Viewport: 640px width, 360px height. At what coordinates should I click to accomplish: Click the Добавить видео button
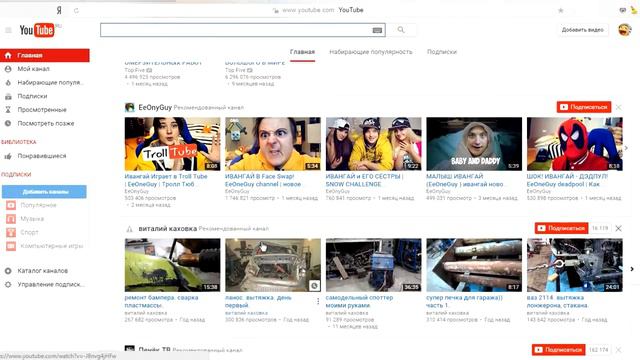pos(582,30)
